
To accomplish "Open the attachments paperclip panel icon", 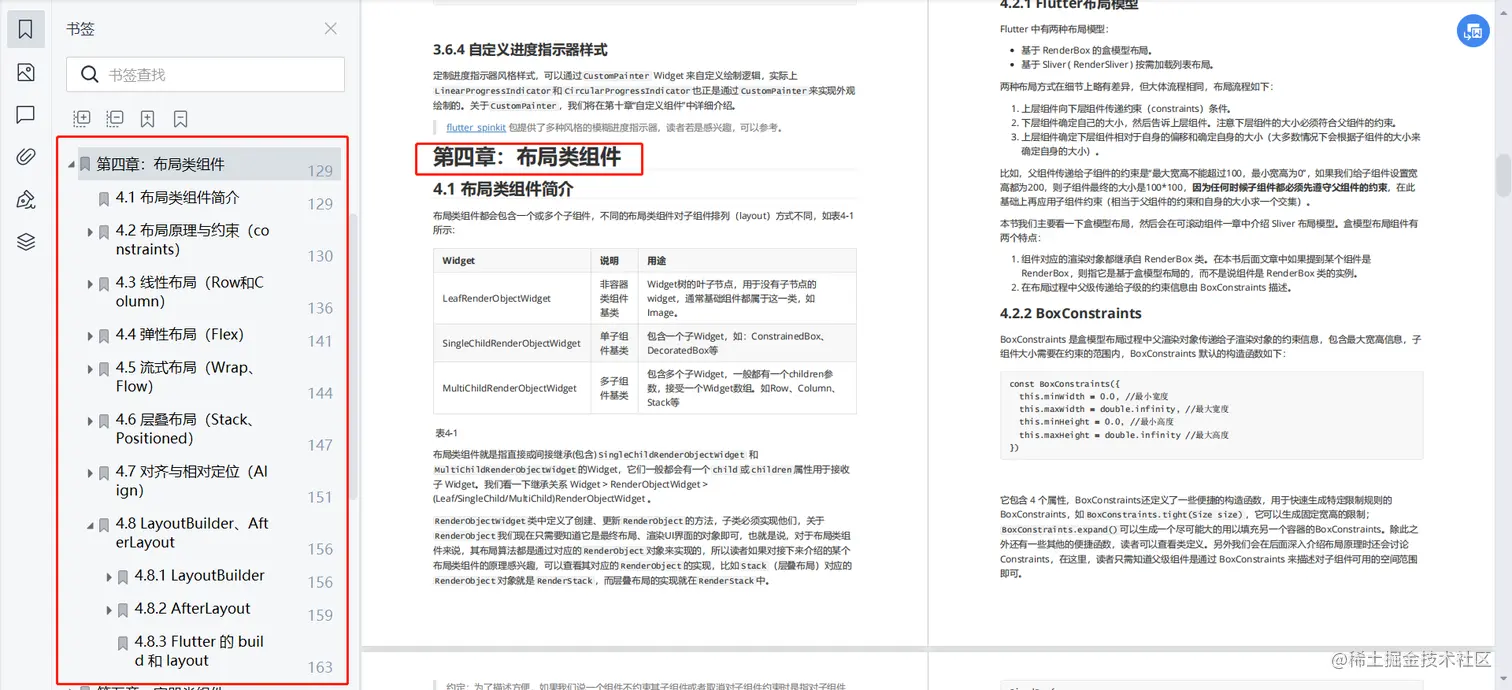I will click(25, 156).
